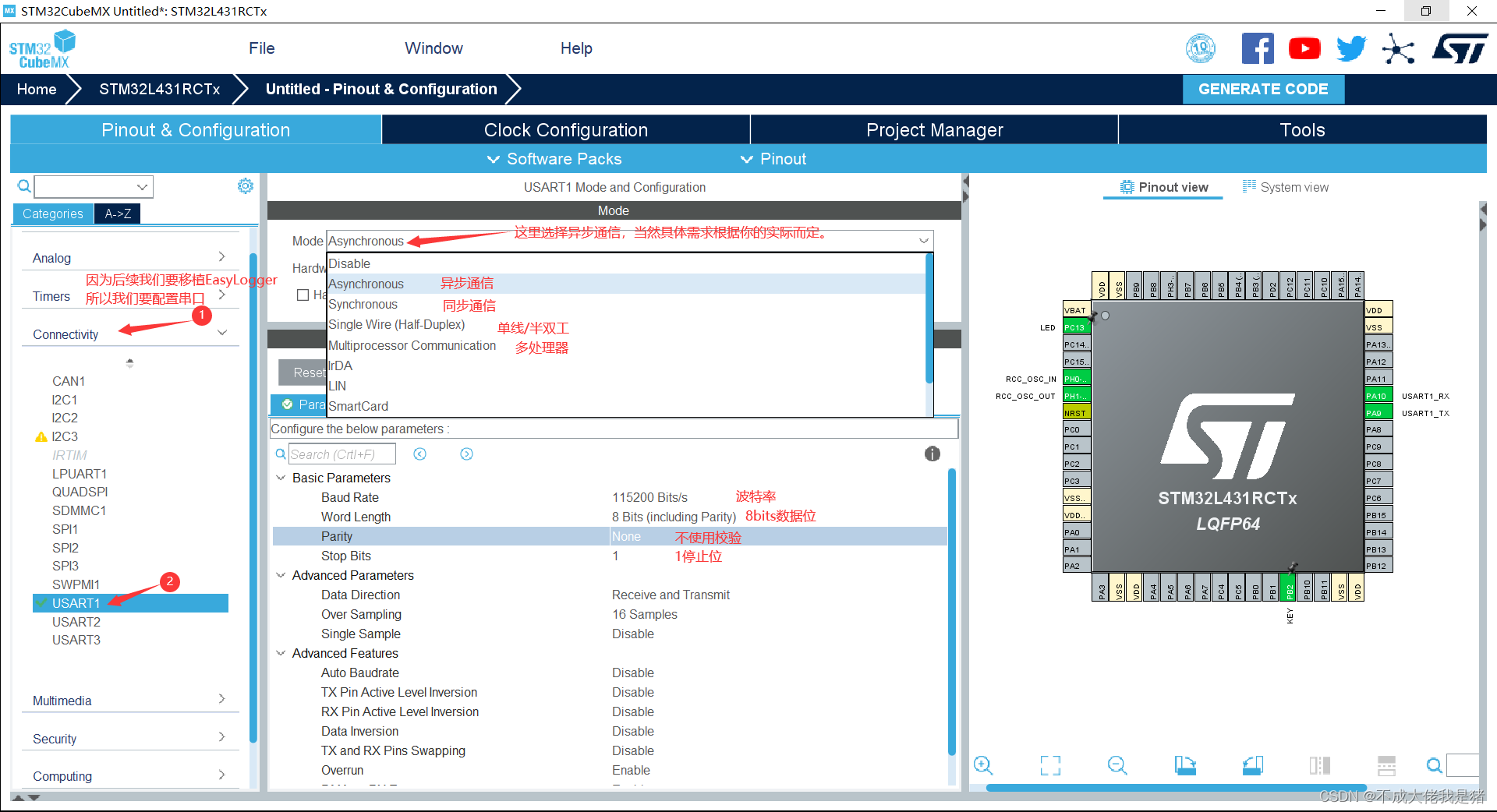Choose Disable in the mode list

(x=626, y=263)
